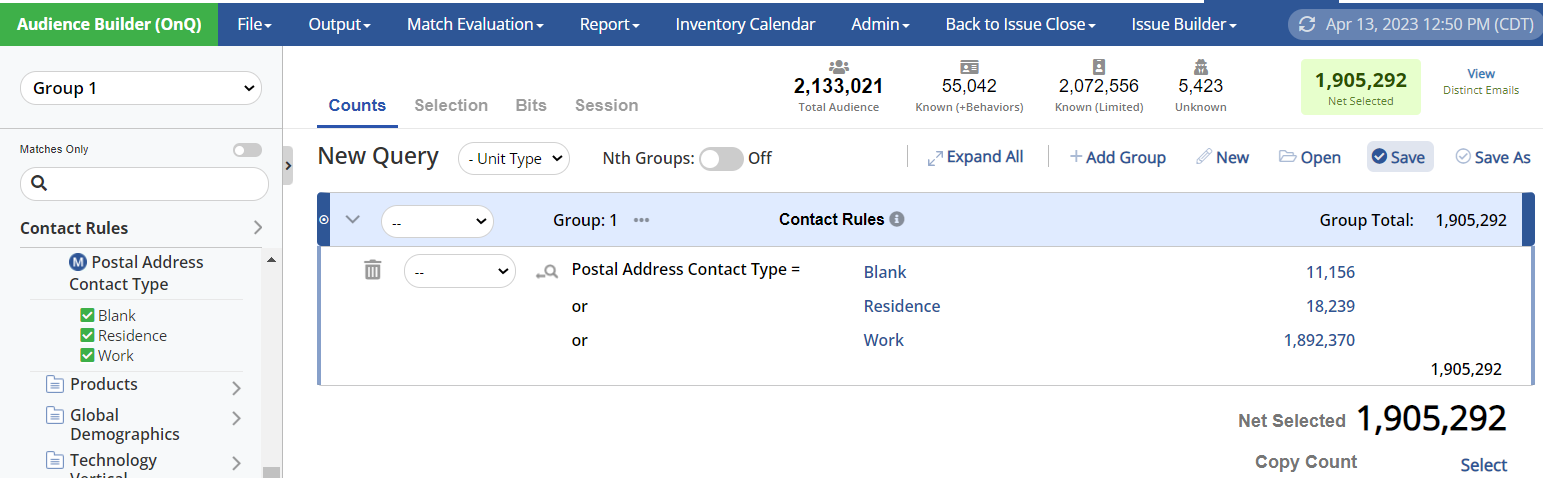Click the Total Audience people icon
Viewport: 1544px width, 485px height.
[x=838, y=67]
